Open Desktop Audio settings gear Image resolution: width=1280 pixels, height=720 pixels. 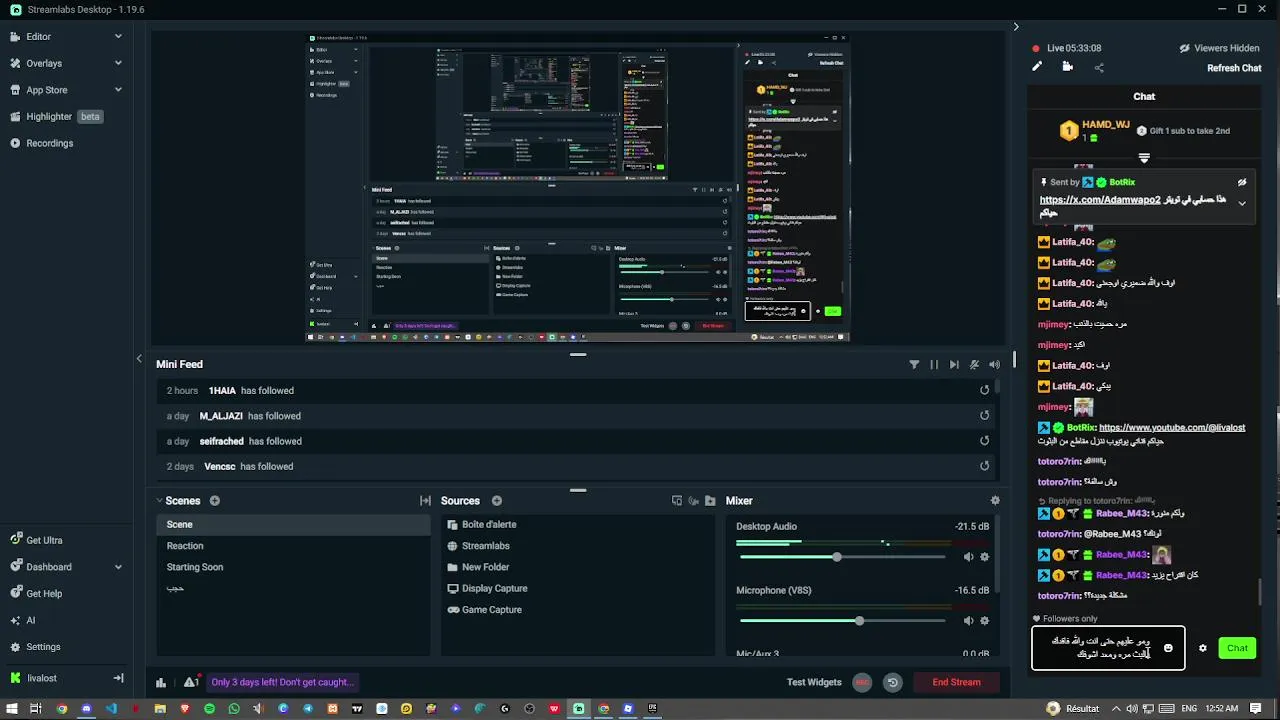985,557
